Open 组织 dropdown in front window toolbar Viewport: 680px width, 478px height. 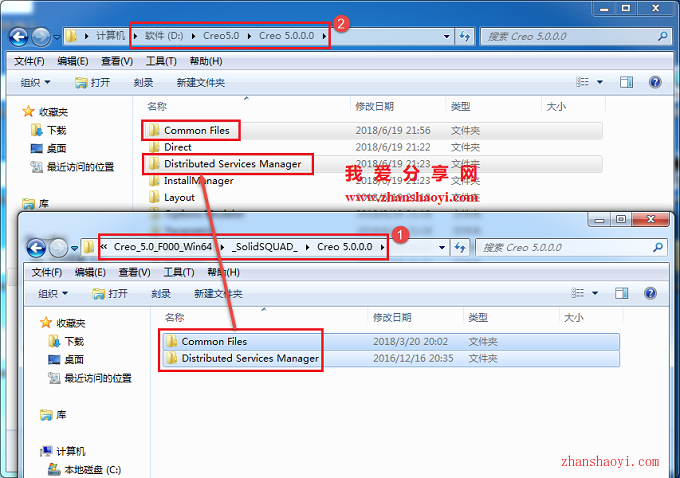(x=53, y=294)
